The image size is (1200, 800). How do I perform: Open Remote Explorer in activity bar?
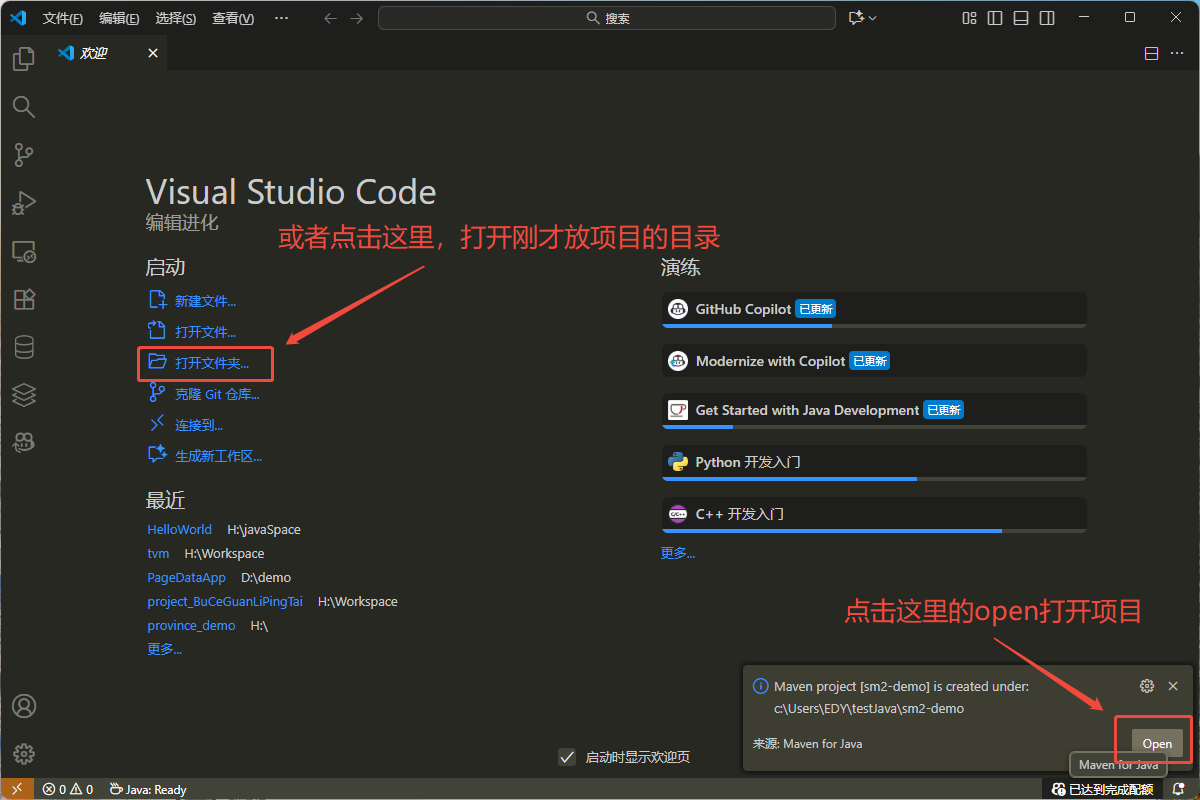point(23,251)
